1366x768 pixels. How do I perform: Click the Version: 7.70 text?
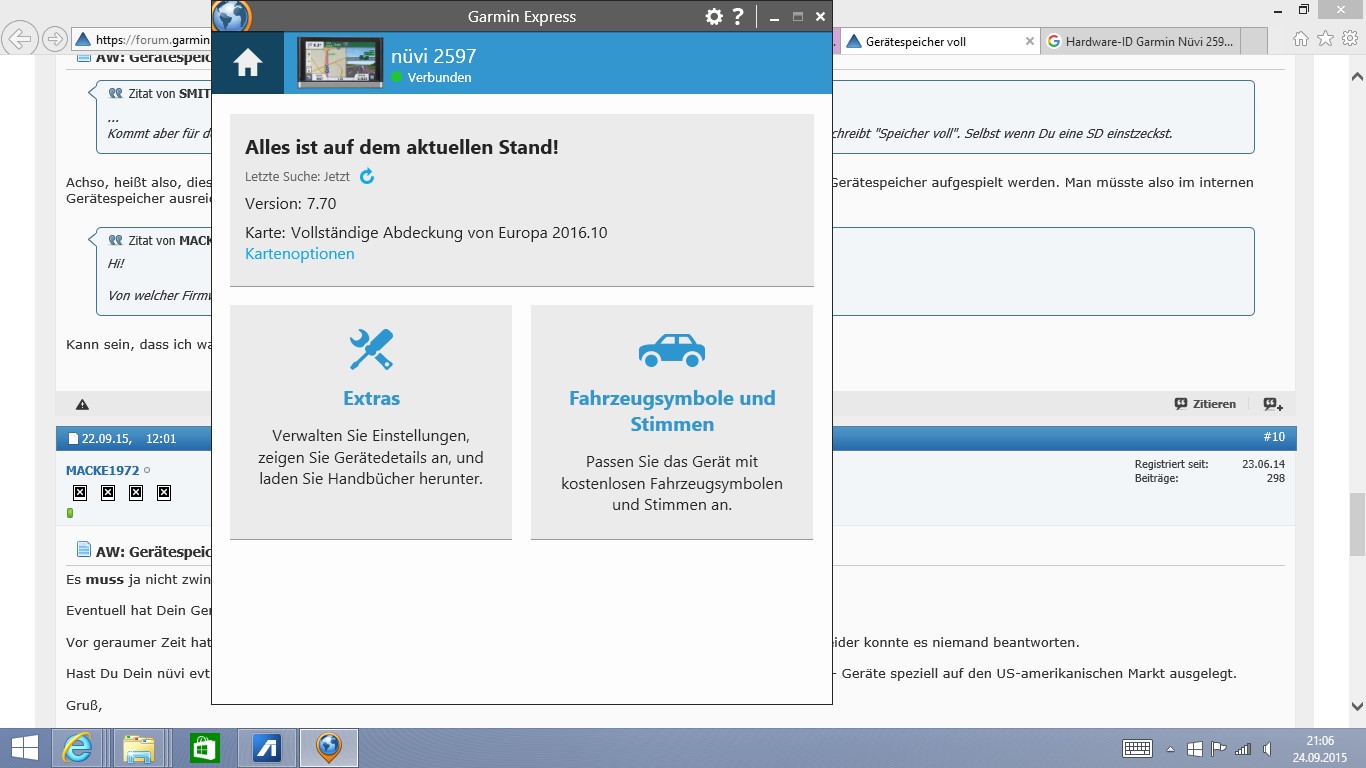(x=290, y=204)
